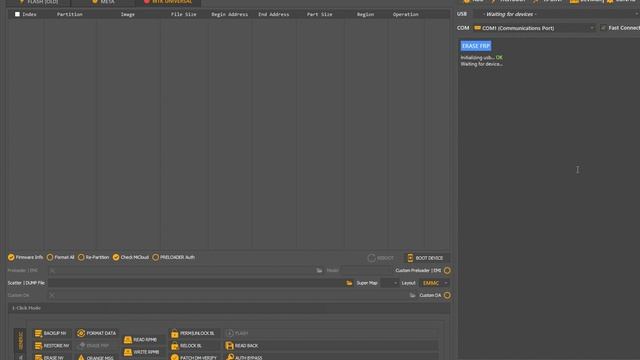Switch to the META tab
The height and width of the screenshot is (360, 640).
103,2
